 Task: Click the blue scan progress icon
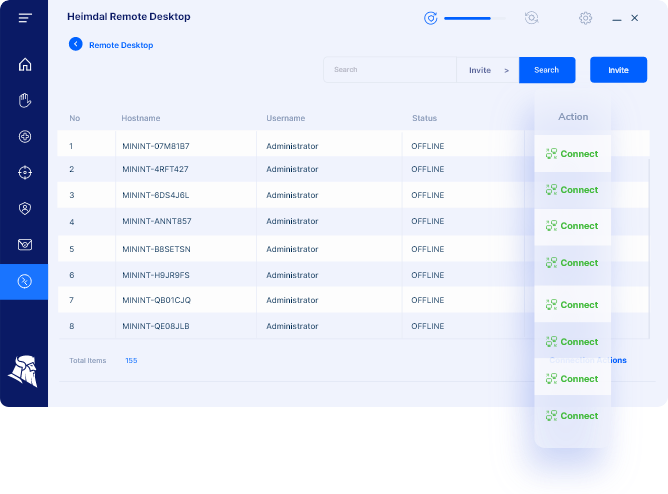431,18
